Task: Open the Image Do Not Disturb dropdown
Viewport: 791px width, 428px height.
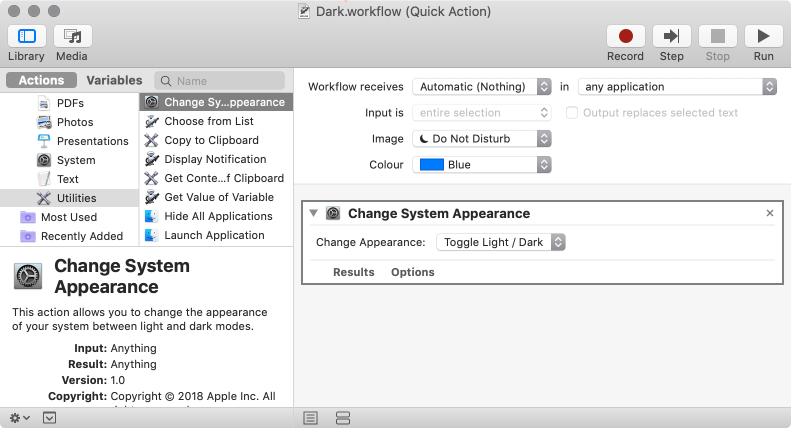Action: [x=482, y=139]
